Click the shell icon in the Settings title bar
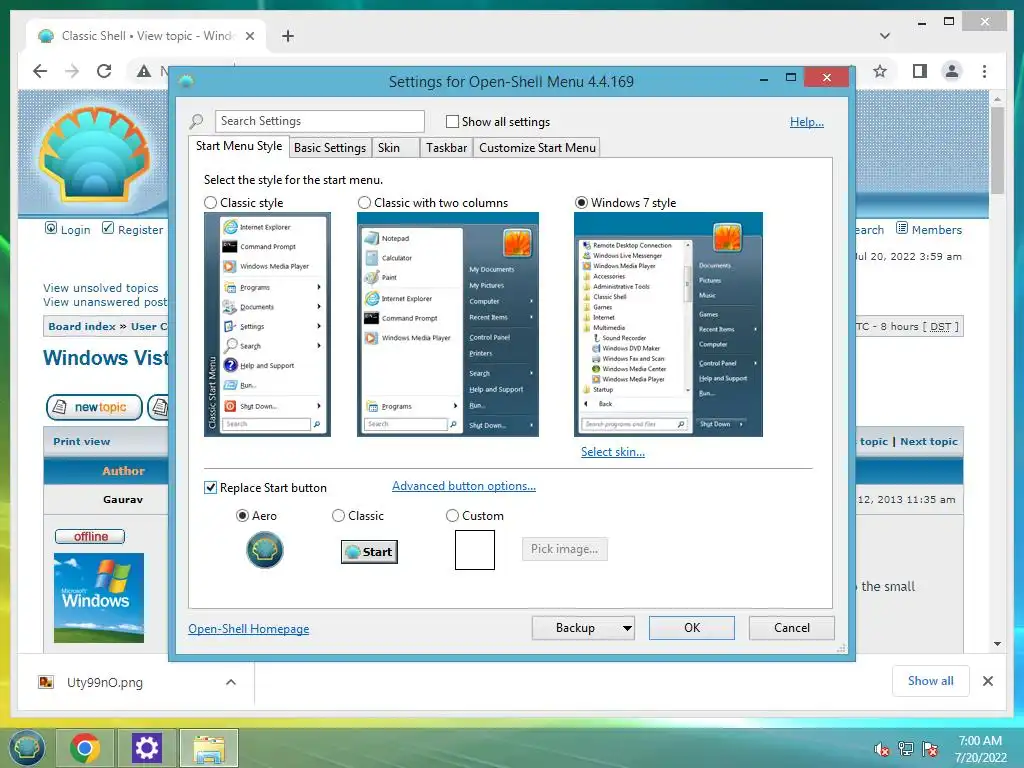This screenshot has height=768, width=1024. [187, 82]
